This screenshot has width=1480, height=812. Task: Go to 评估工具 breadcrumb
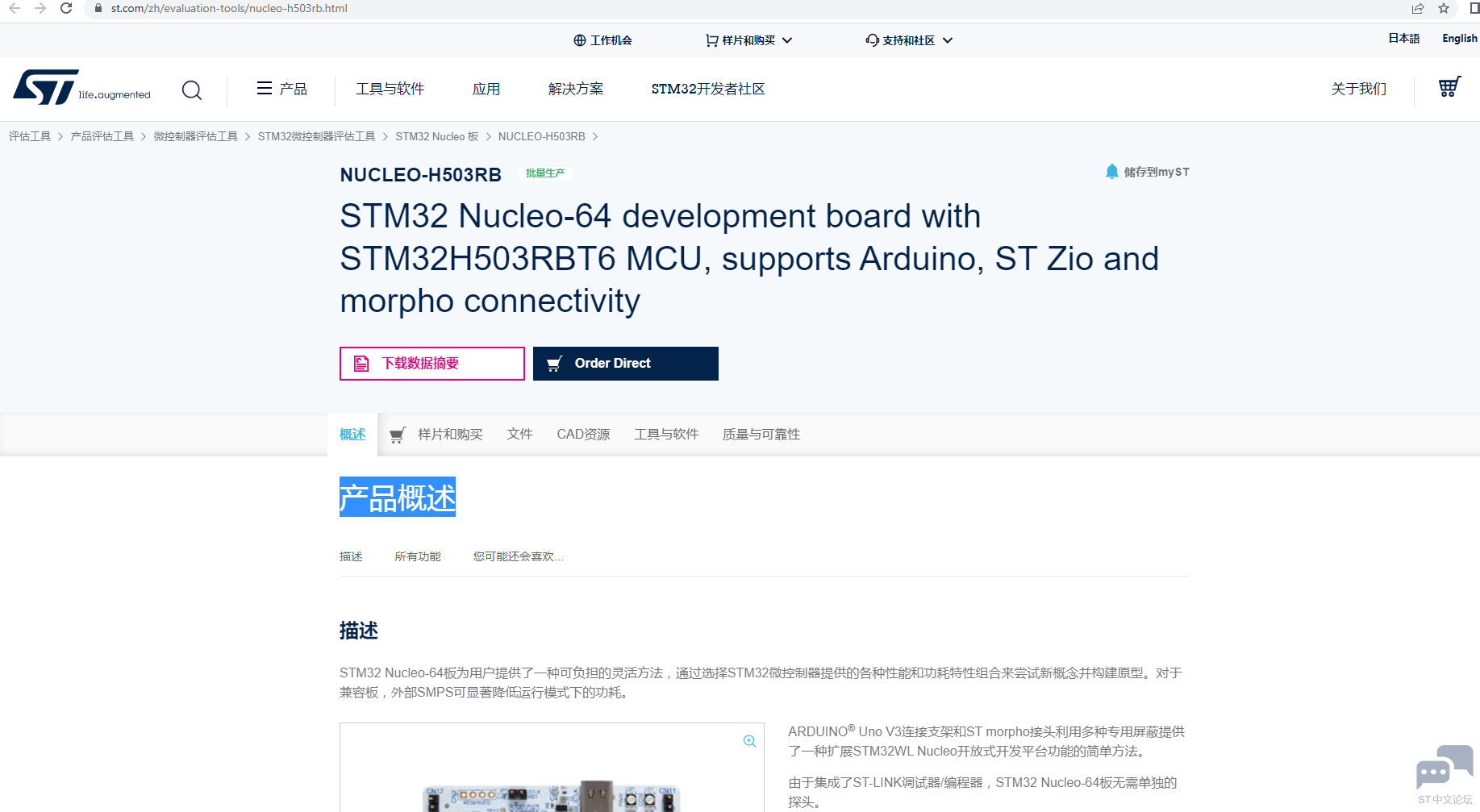click(30, 136)
